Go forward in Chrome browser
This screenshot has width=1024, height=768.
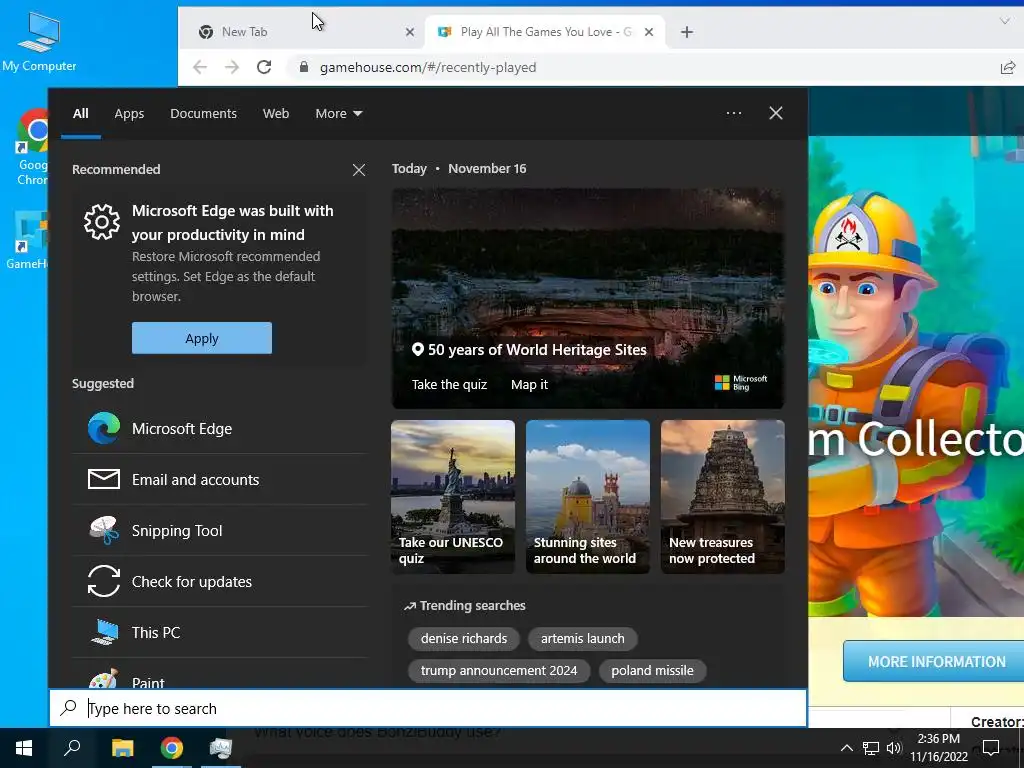pos(232,67)
